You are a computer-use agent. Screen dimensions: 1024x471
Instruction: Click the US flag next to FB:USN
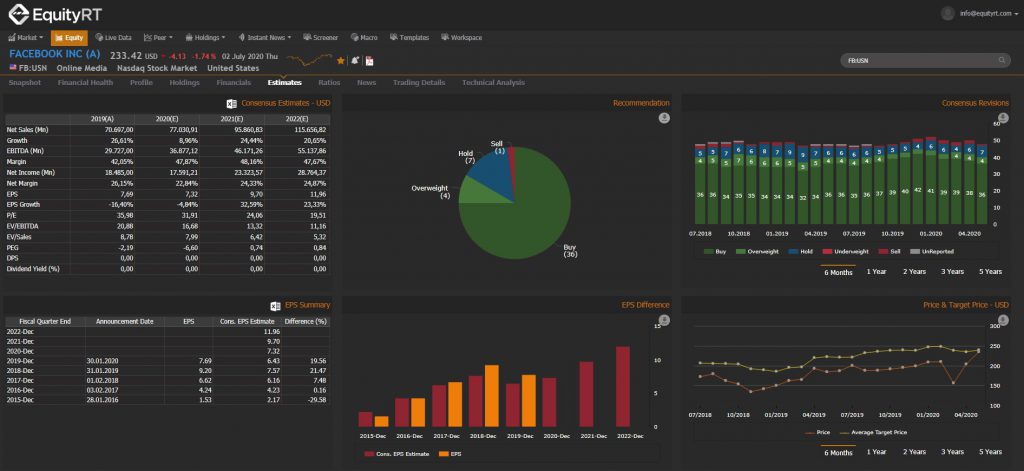coord(13,68)
